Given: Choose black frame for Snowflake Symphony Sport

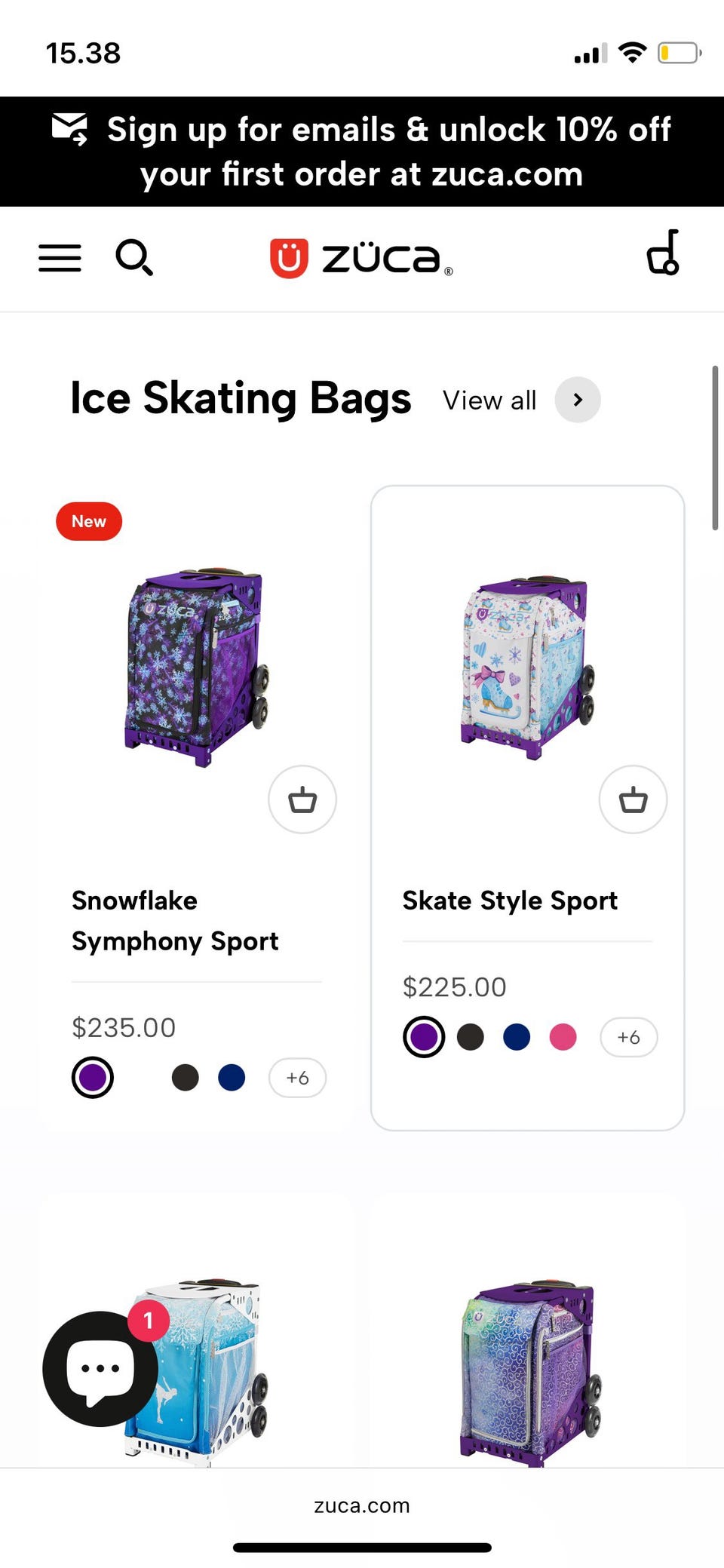Looking at the screenshot, I should (x=186, y=1078).
